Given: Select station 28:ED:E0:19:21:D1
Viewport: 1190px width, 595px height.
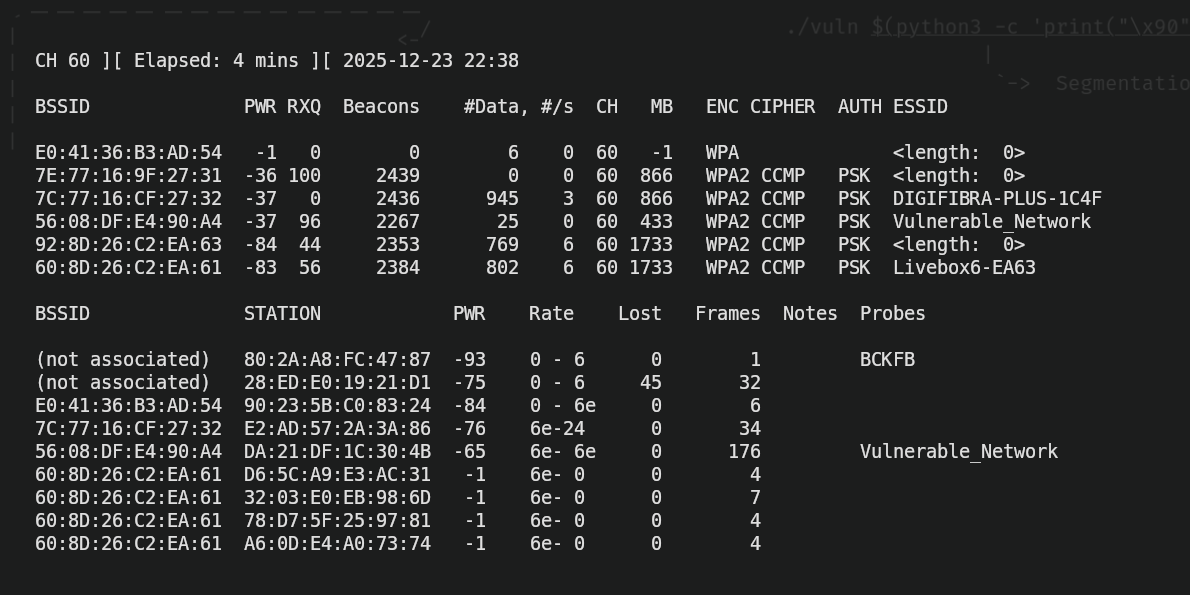Looking at the screenshot, I should 337,383.
